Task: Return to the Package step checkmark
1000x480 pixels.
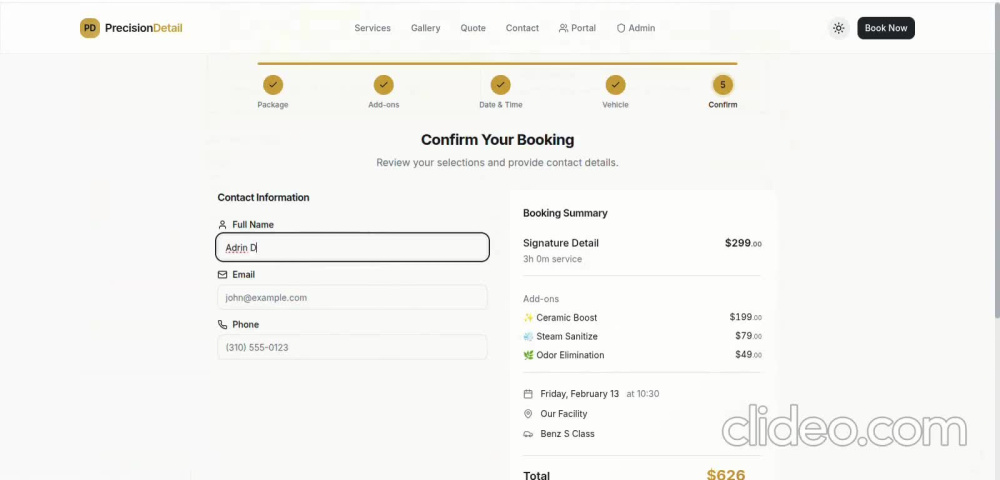Action: point(273,84)
